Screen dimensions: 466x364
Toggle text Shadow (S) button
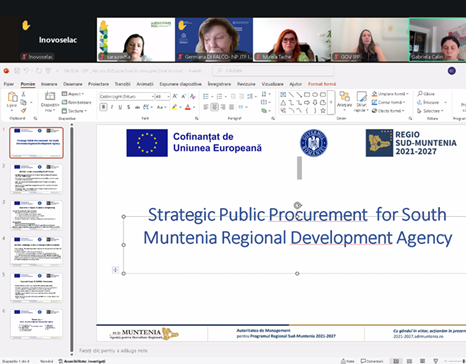point(128,107)
